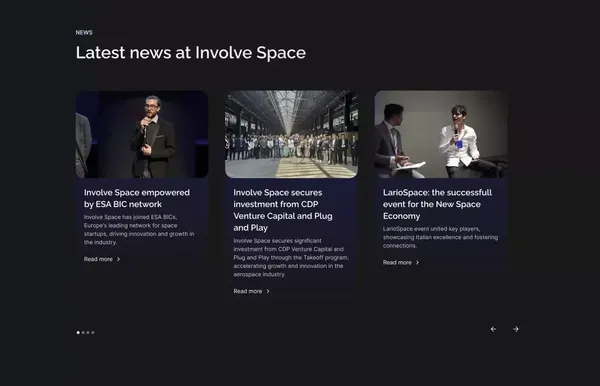
Task: Click the Takeoff program investment summary text
Action: point(291,257)
